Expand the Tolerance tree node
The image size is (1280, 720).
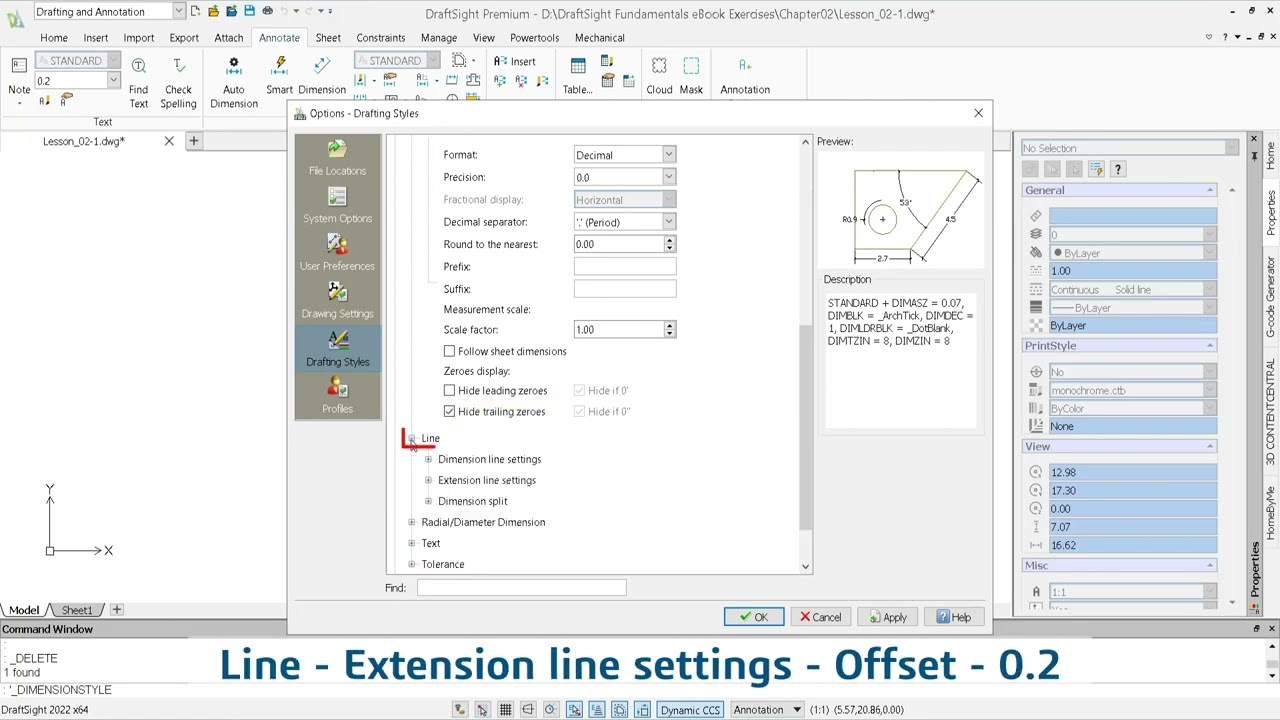(x=412, y=564)
